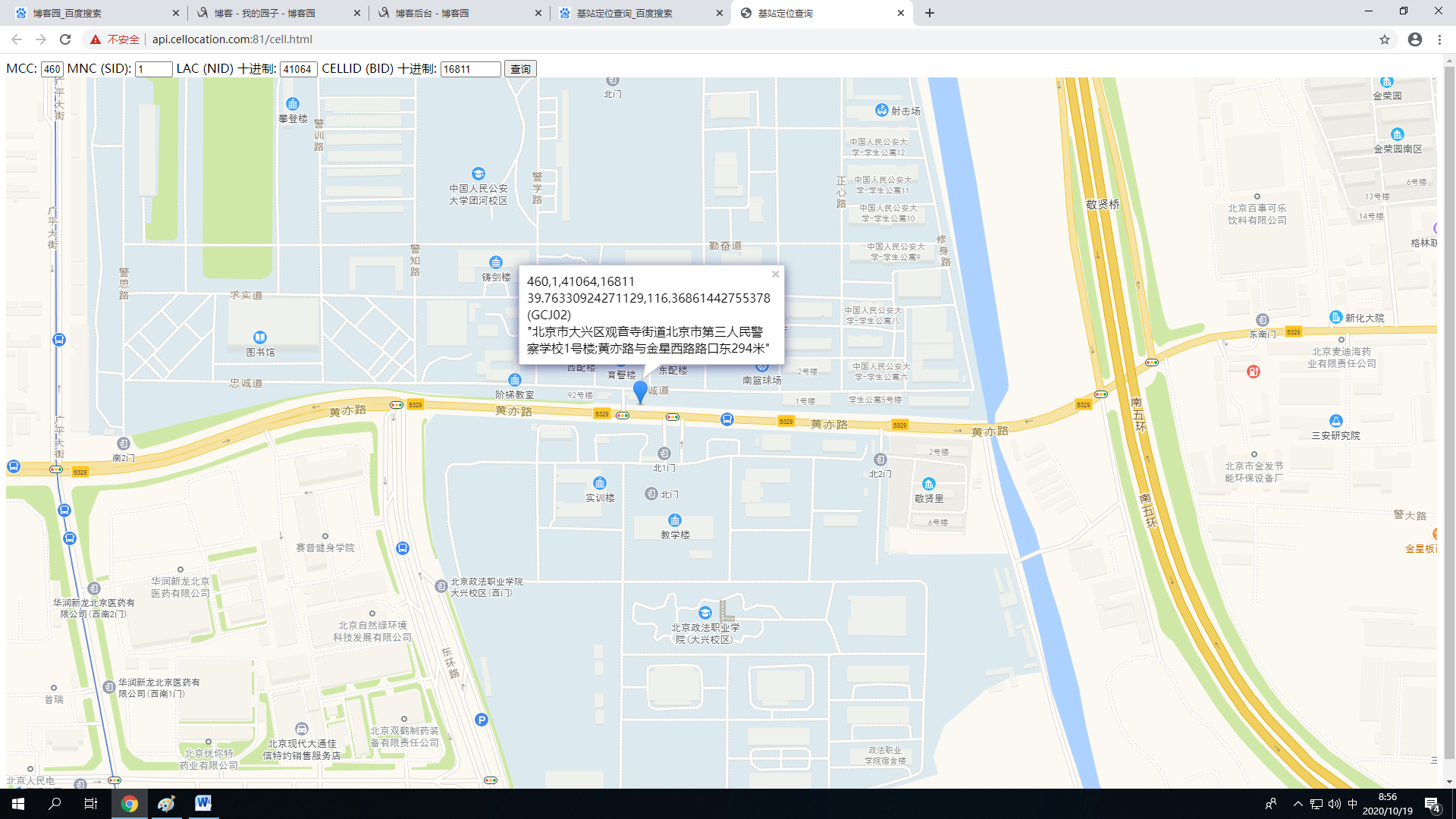
Task: Click the 不安全 security warning icon
Action: coord(96,39)
